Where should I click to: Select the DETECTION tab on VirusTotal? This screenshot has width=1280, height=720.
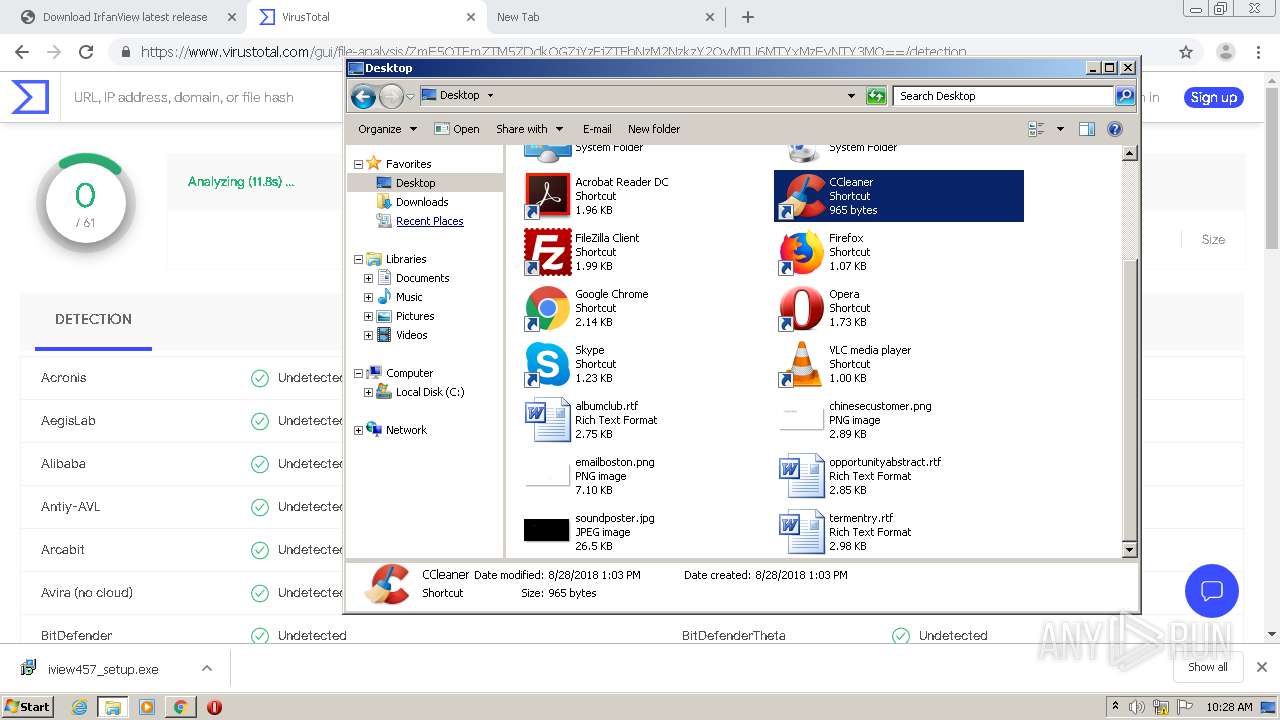point(93,319)
